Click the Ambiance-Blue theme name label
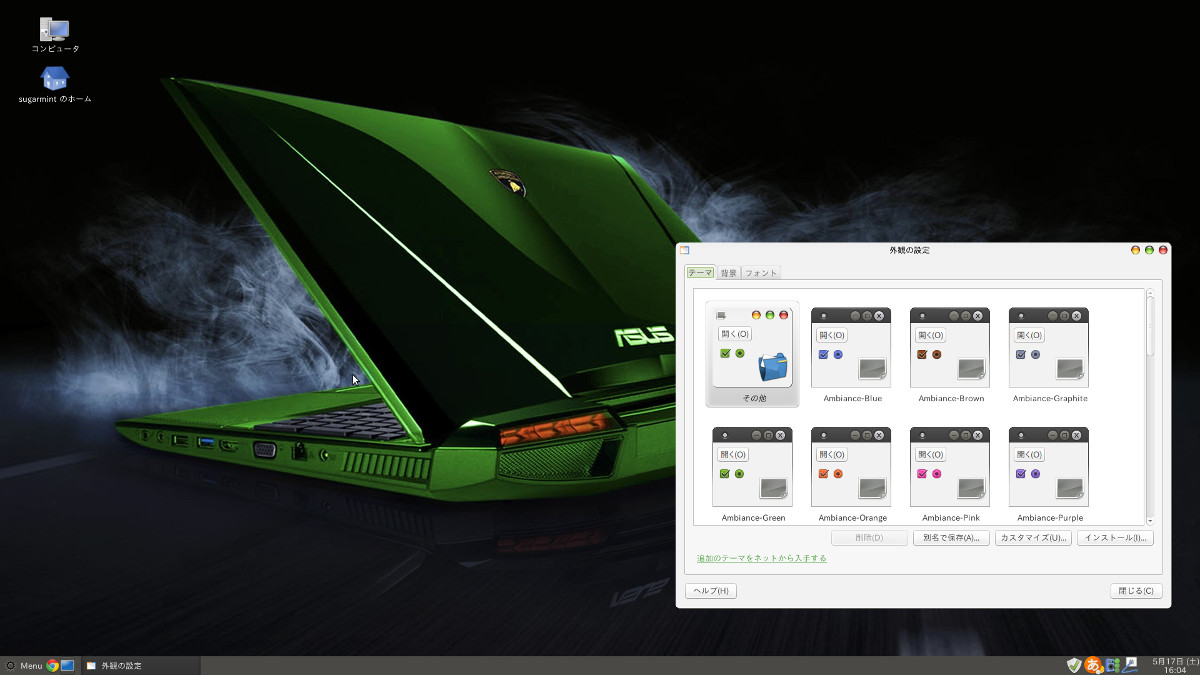 [x=852, y=398]
